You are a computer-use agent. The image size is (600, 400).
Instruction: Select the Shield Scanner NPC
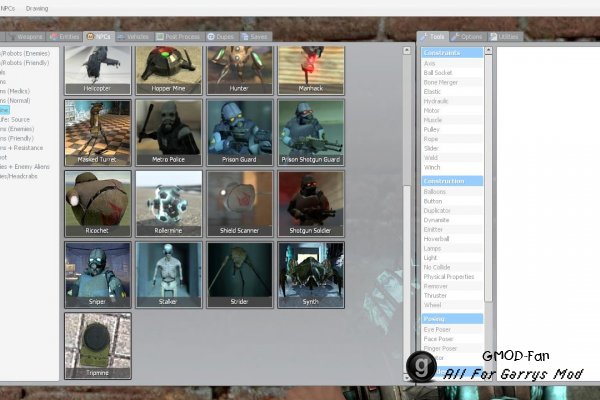pyautogui.click(x=240, y=204)
